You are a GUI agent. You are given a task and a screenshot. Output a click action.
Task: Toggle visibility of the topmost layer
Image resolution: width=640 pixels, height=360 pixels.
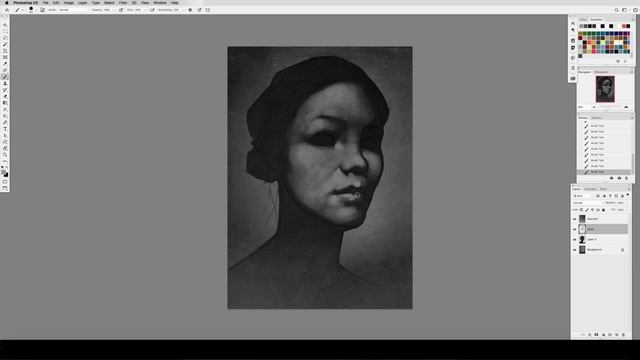coord(575,219)
